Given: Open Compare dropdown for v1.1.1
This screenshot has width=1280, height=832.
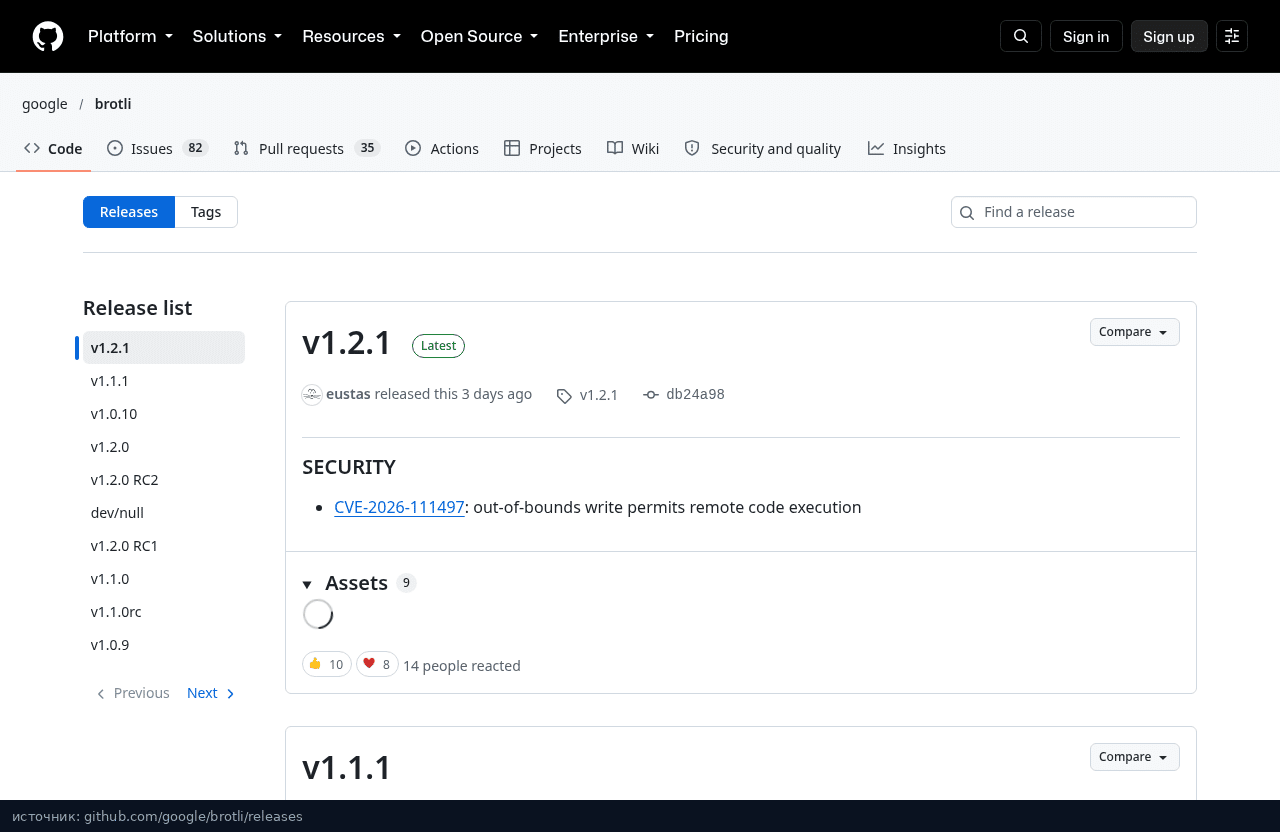Looking at the screenshot, I should (x=1134, y=757).
